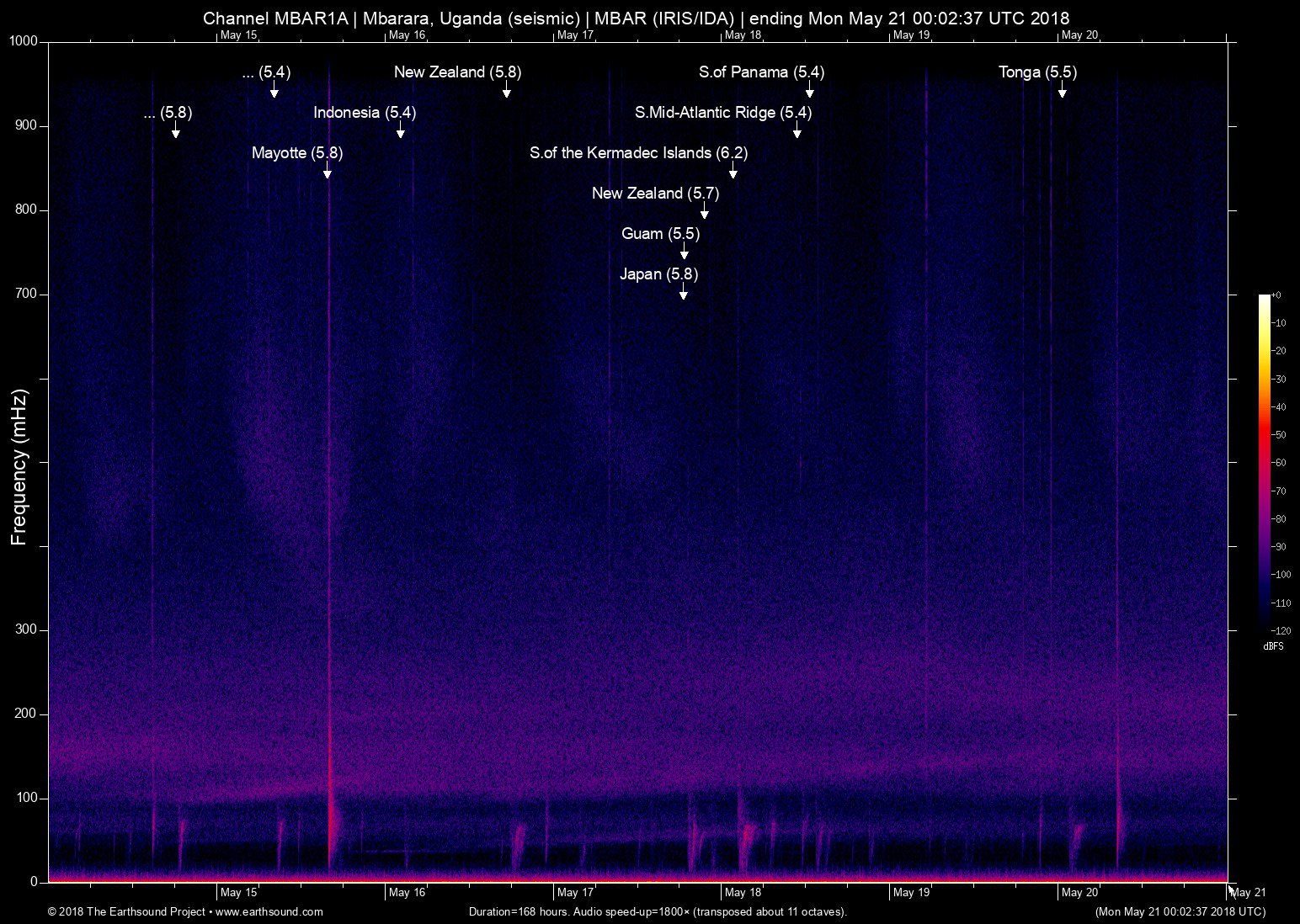Select the New Zealand (5.7) event label
Viewport: 1300px width, 924px height.
point(655,194)
